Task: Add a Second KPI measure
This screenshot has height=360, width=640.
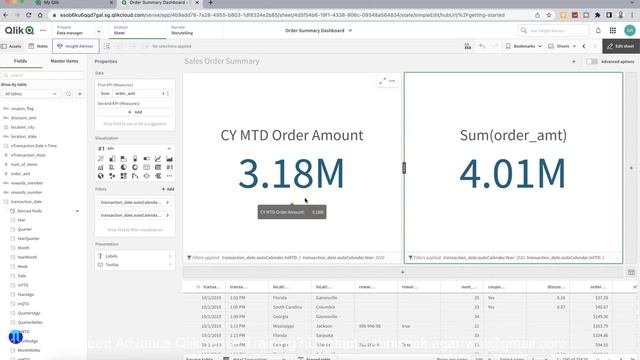Action: [135, 112]
